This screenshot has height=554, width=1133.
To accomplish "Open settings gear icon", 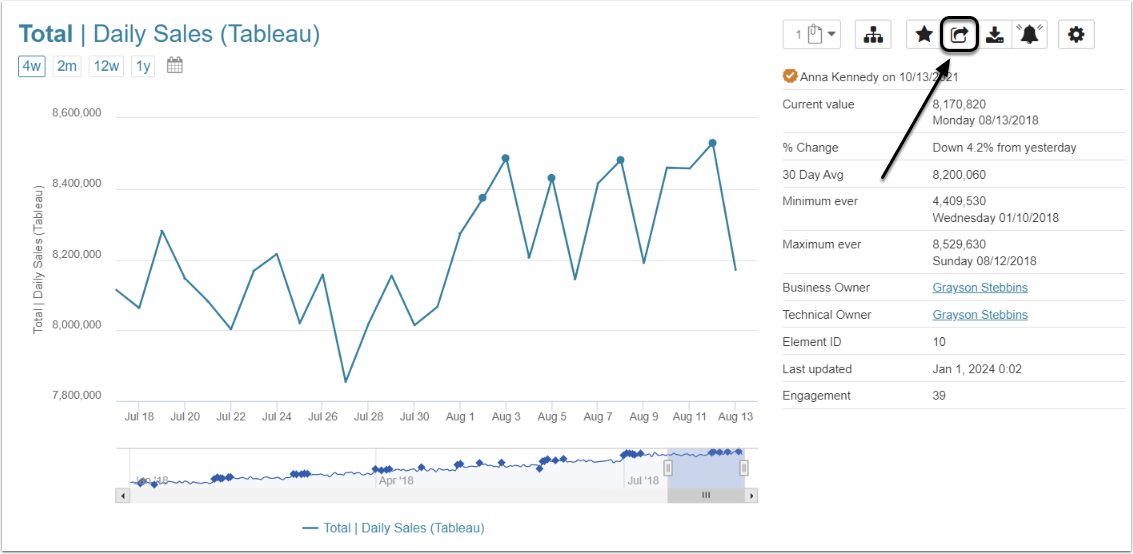I will coord(1076,35).
